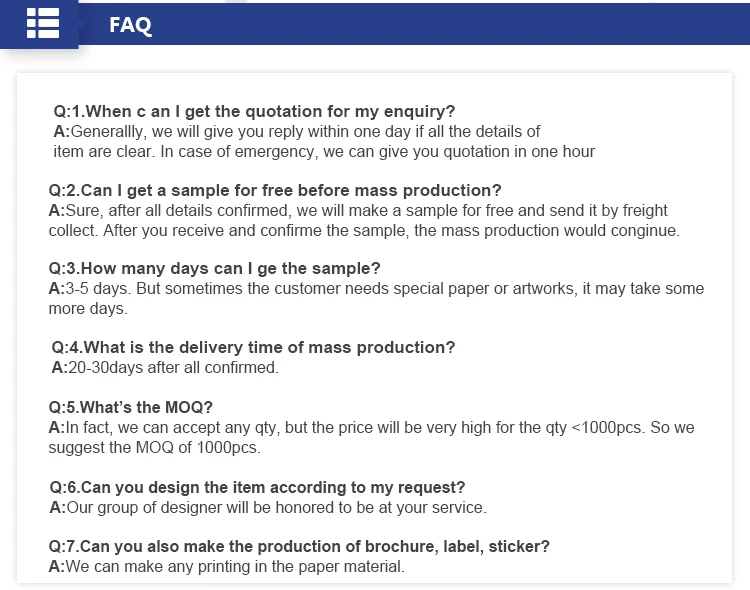Click the list grid icon in header
Viewport: 750px width, 590px height.
pyautogui.click(x=43, y=22)
